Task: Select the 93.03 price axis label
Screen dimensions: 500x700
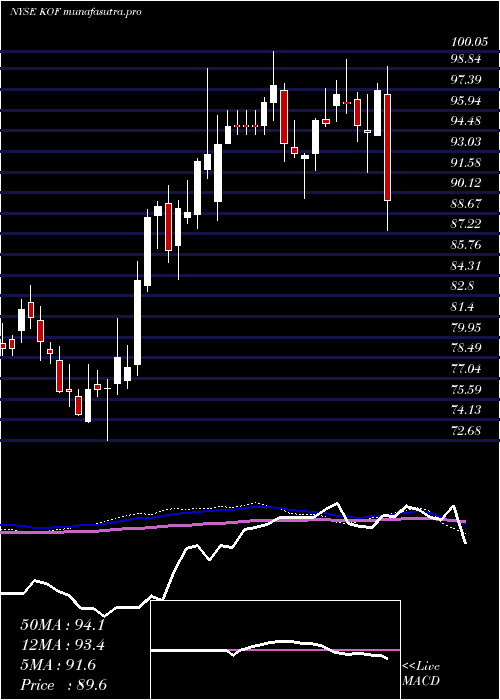Action: [466, 142]
